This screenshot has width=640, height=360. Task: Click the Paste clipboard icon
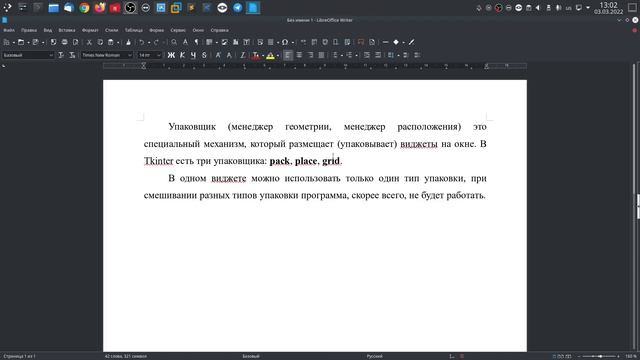coord(111,42)
